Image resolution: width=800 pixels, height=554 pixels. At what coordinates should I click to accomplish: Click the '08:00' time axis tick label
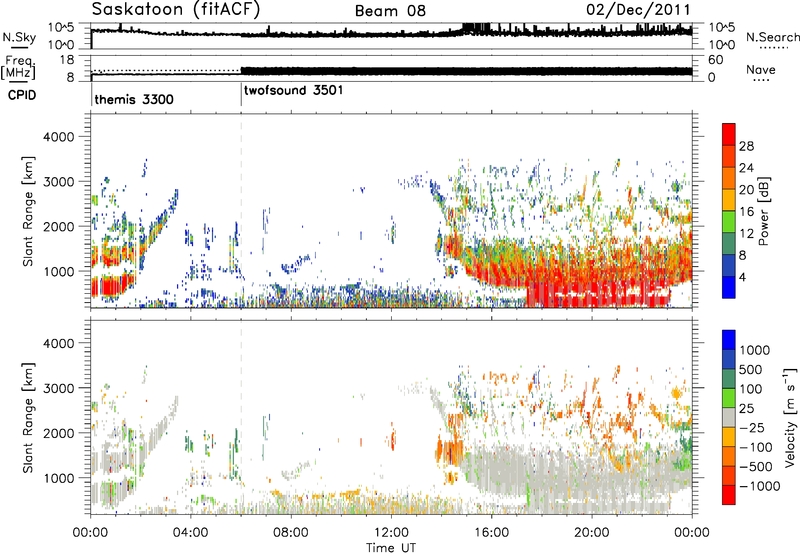[x=291, y=533]
